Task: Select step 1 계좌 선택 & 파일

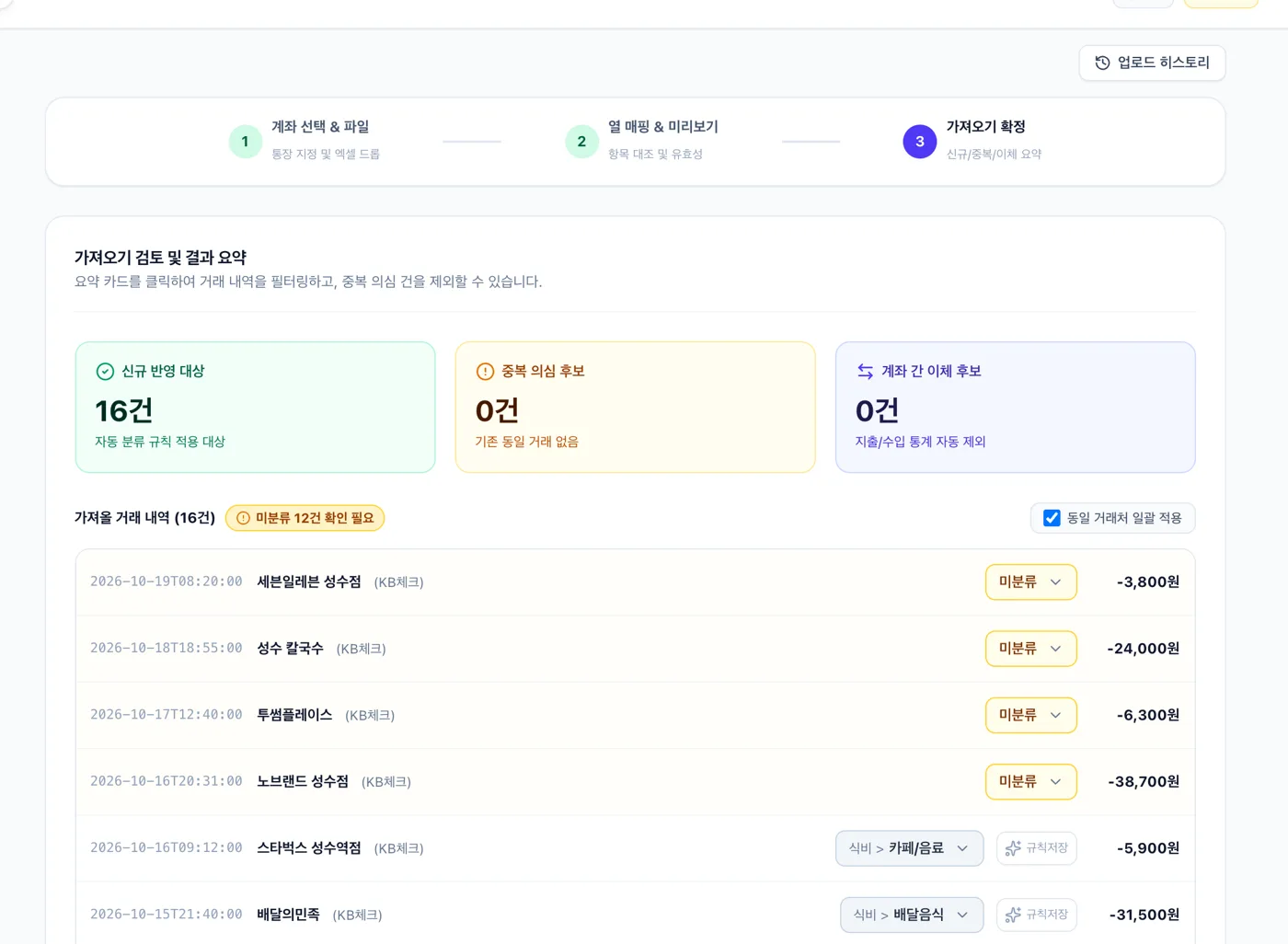Action: [305, 141]
